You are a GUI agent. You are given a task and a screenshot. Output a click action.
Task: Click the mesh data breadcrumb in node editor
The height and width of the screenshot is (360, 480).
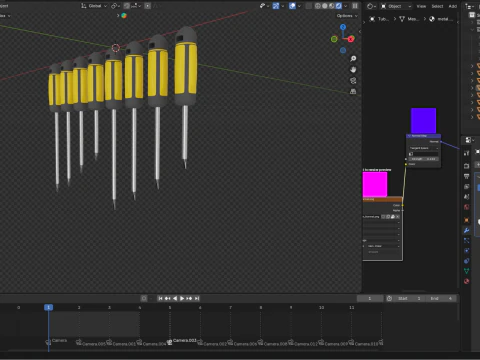409,19
